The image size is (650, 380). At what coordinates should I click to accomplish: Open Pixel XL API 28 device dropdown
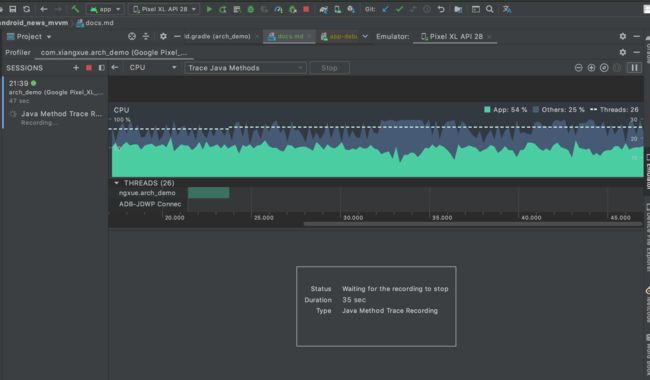[164, 9]
